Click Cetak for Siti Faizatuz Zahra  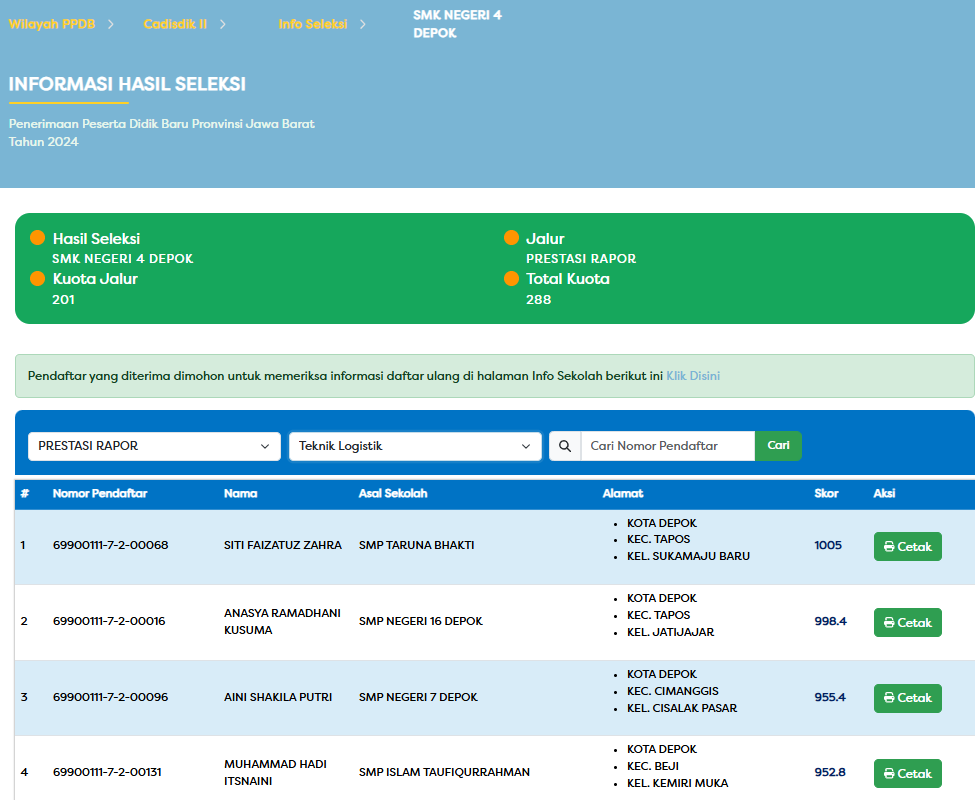[907, 547]
